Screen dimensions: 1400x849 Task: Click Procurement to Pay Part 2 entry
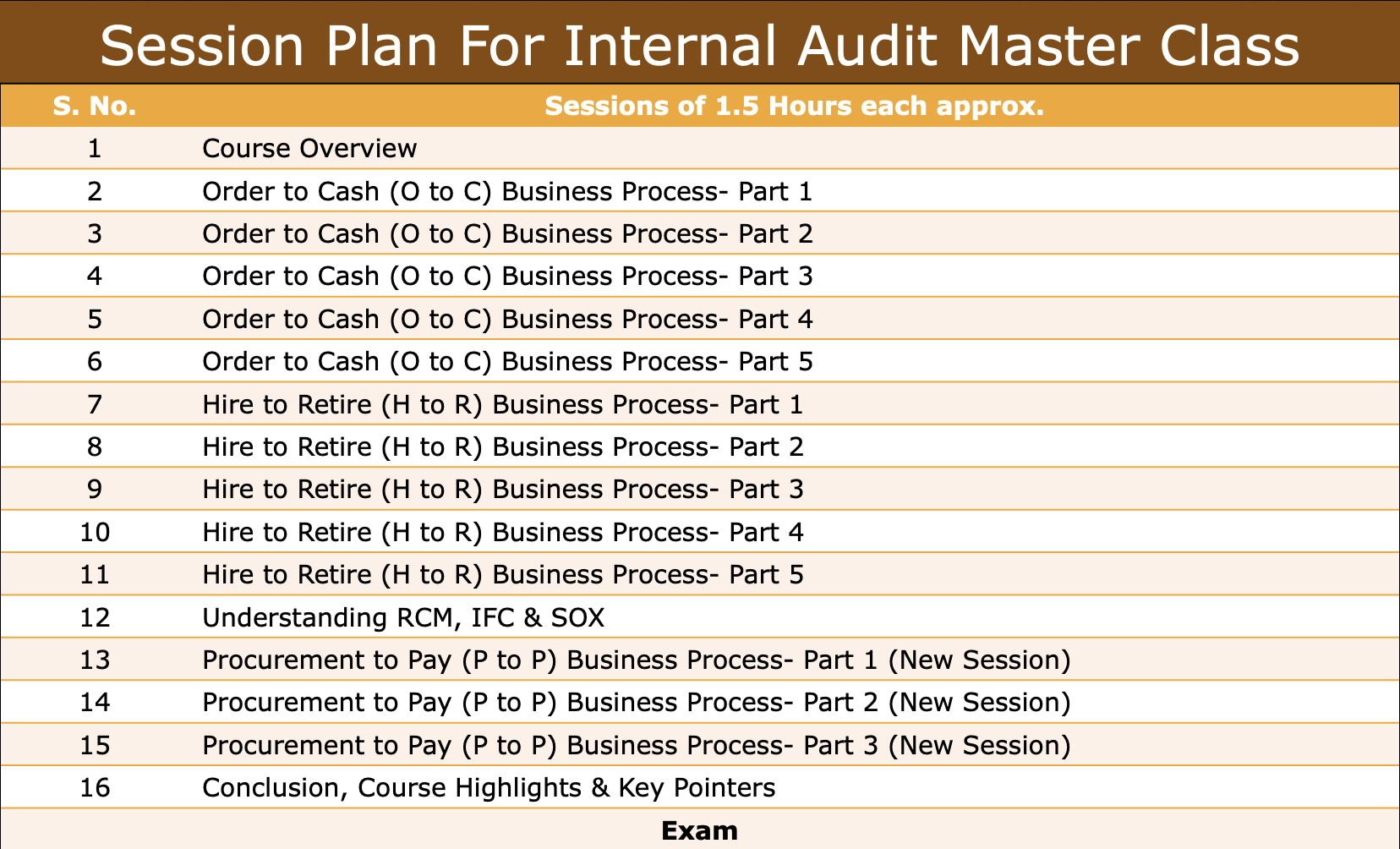pyautogui.click(x=636, y=703)
